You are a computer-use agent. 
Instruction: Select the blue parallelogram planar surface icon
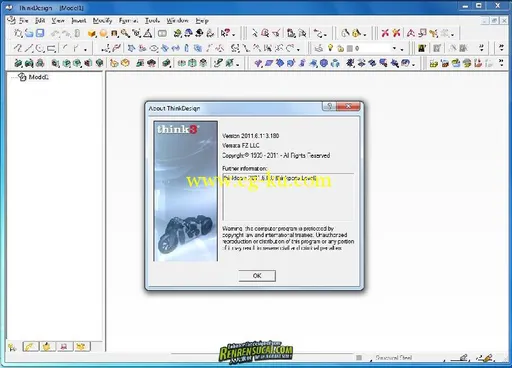click(x=269, y=63)
